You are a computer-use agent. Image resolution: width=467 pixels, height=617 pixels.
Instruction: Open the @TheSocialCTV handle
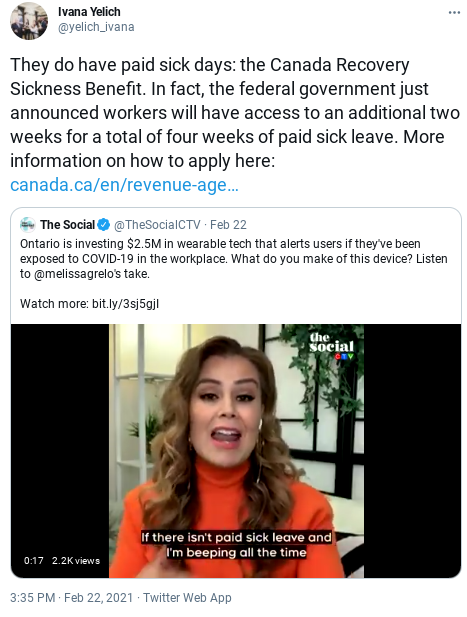[157, 225]
